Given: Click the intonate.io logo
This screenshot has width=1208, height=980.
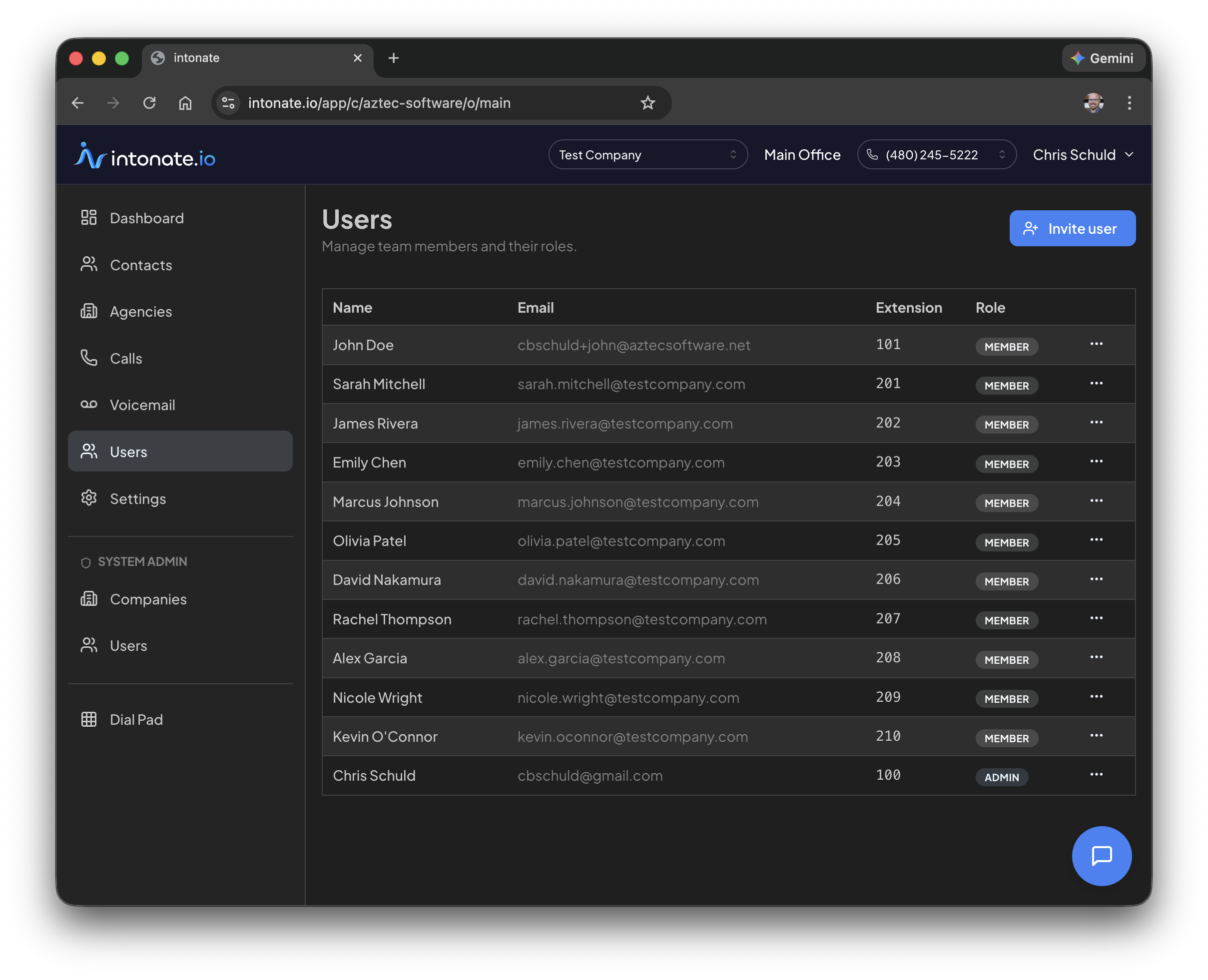Looking at the screenshot, I should point(145,156).
